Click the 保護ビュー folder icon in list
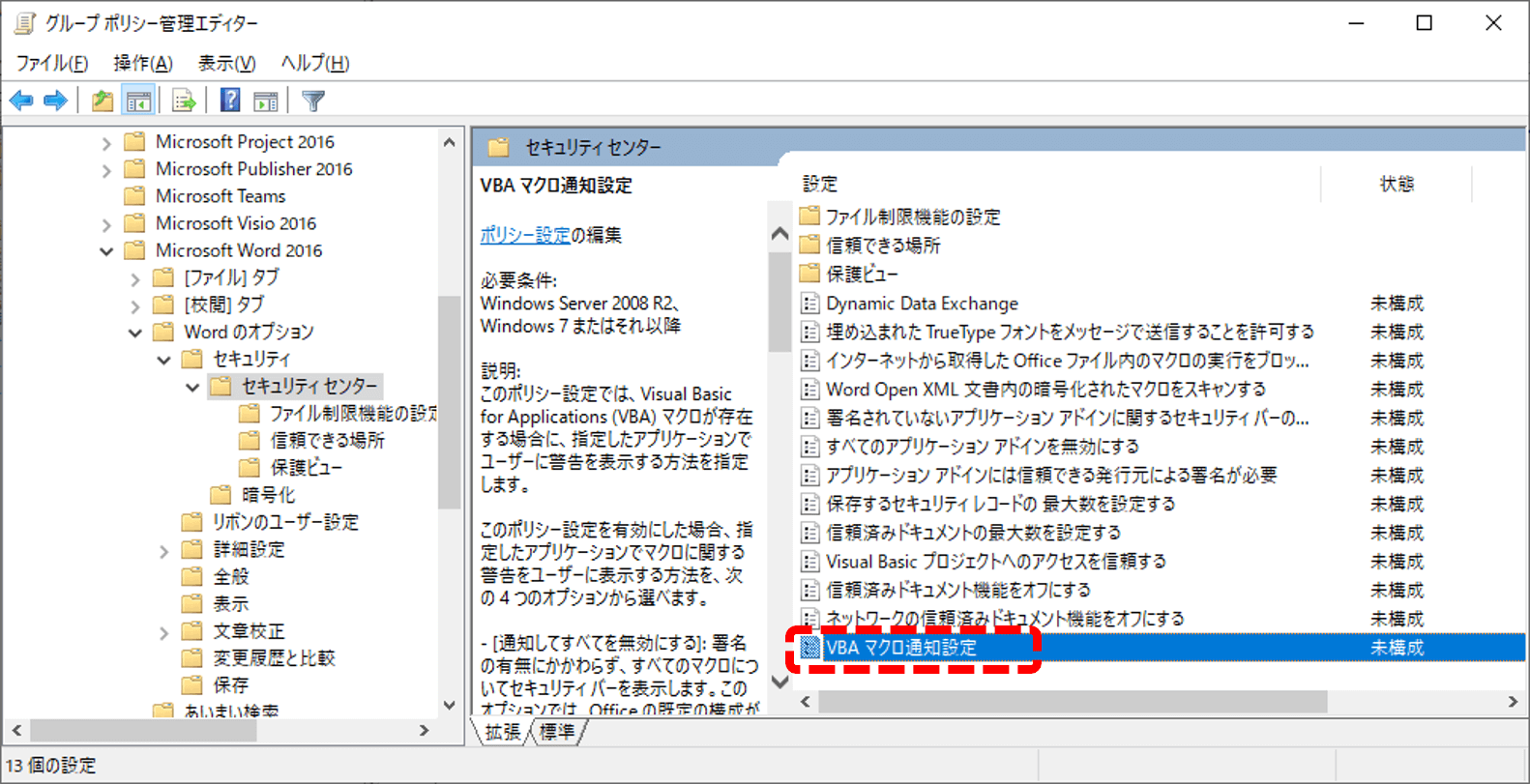1530x784 pixels. coord(810,274)
